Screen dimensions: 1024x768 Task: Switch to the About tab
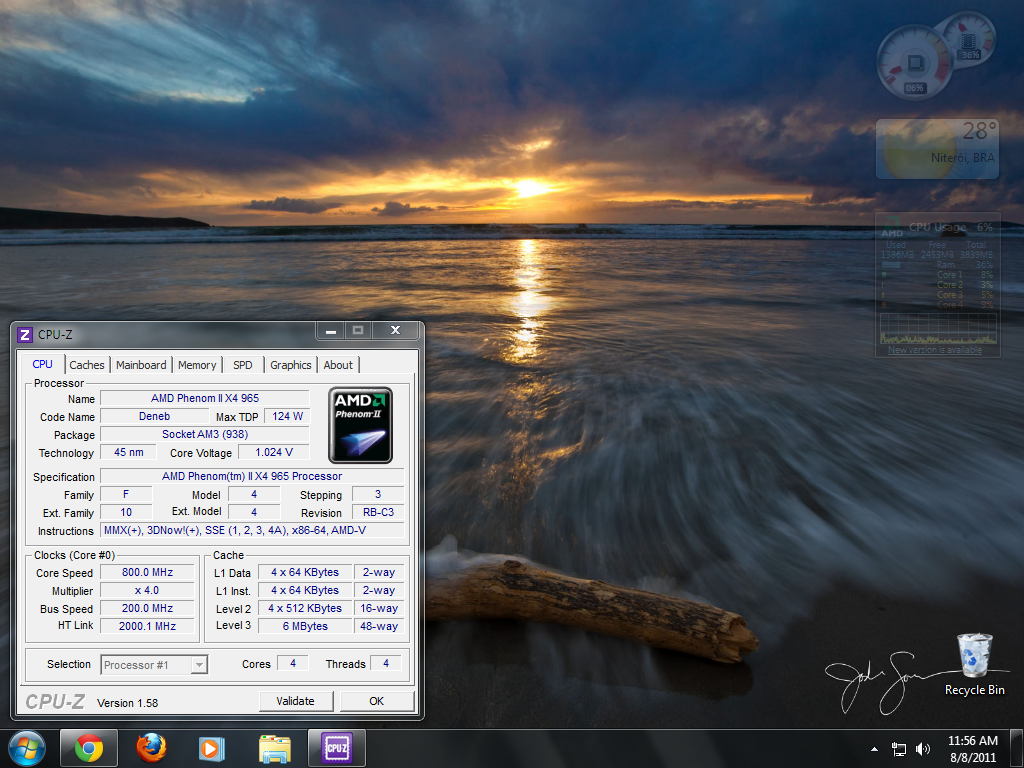pyautogui.click(x=338, y=365)
